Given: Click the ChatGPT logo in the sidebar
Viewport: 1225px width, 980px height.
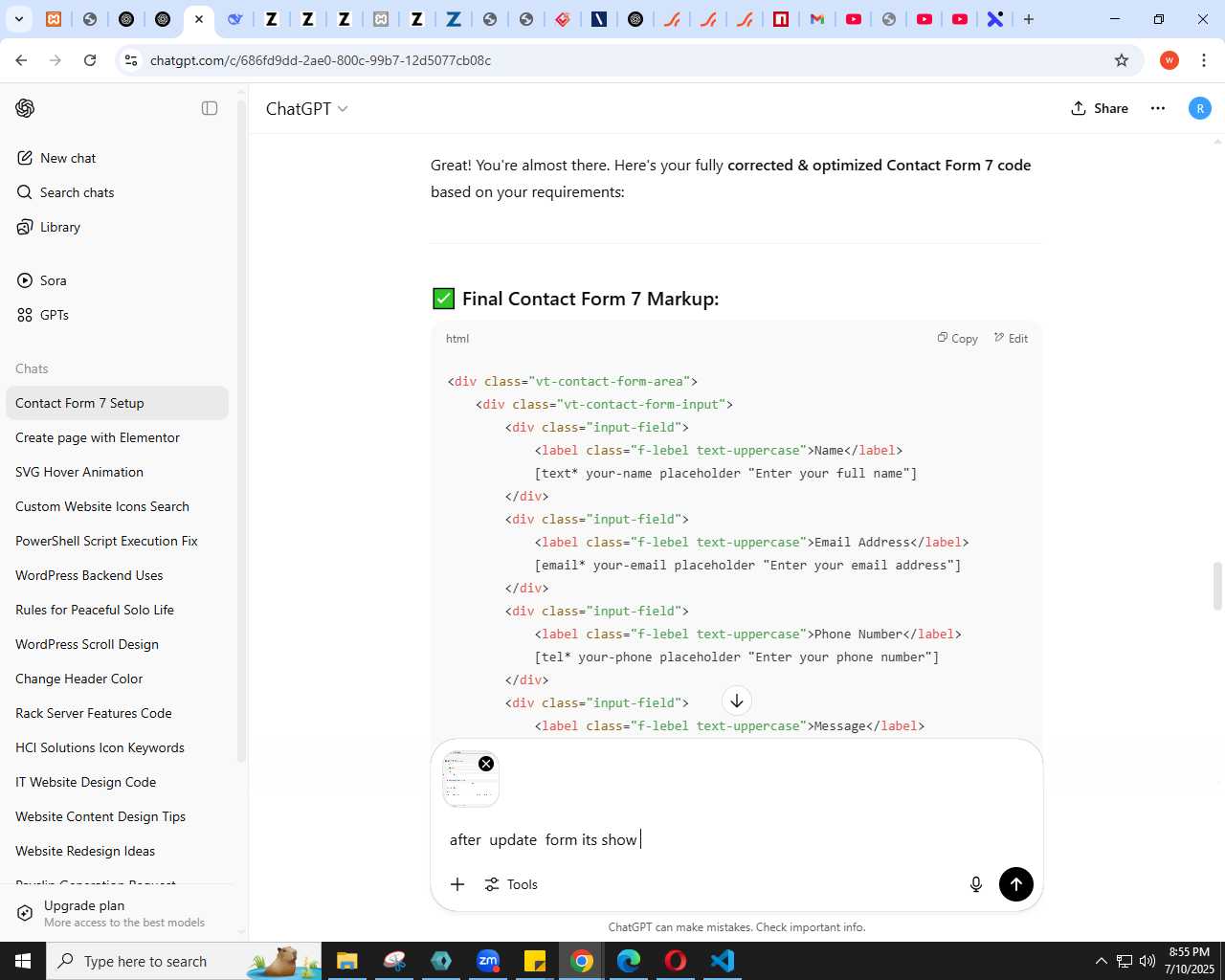Looking at the screenshot, I should pyautogui.click(x=25, y=108).
